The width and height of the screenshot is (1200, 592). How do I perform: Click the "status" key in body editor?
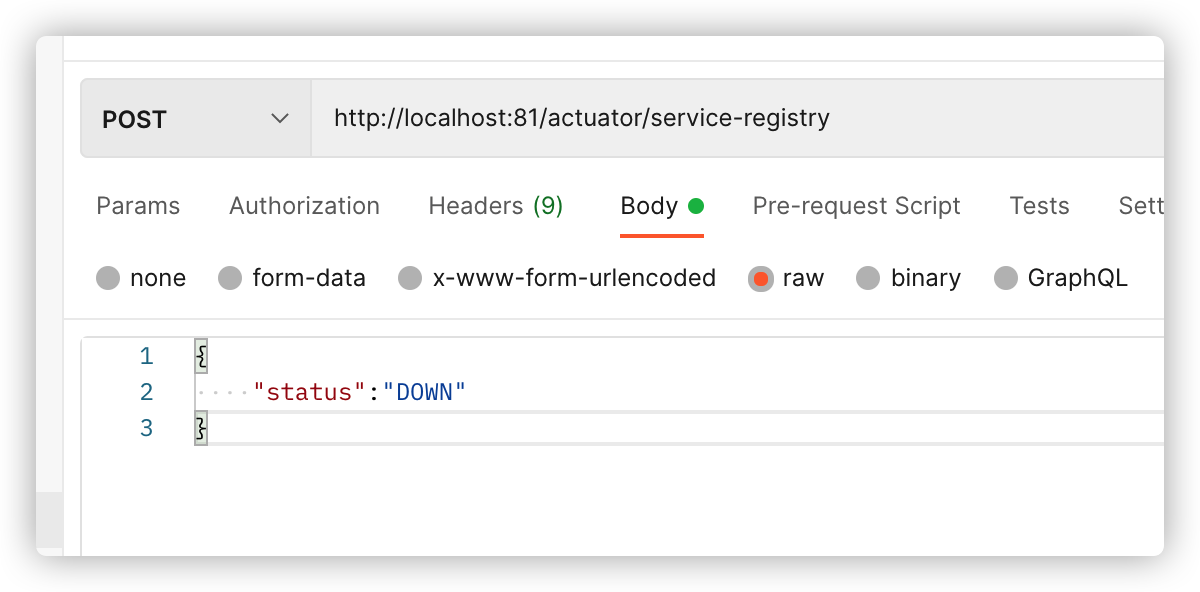point(310,392)
